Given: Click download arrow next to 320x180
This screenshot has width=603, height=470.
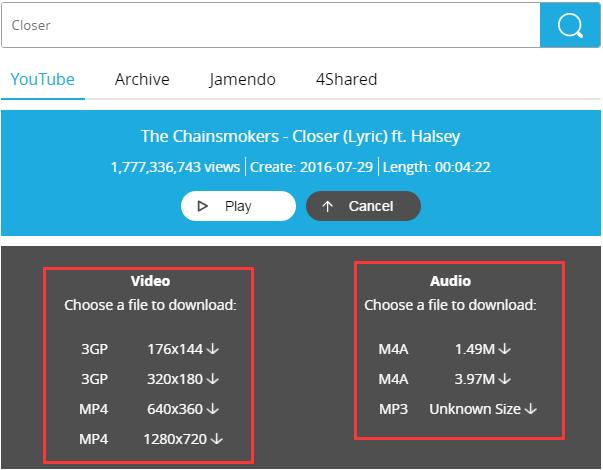Looking at the screenshot, I should click(213, 379).
